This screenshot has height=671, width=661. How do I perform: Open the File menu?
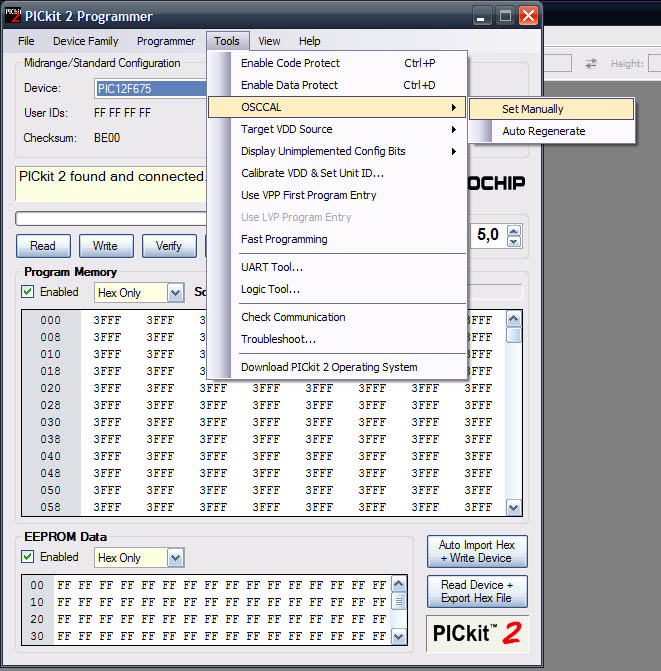[26, 41]
